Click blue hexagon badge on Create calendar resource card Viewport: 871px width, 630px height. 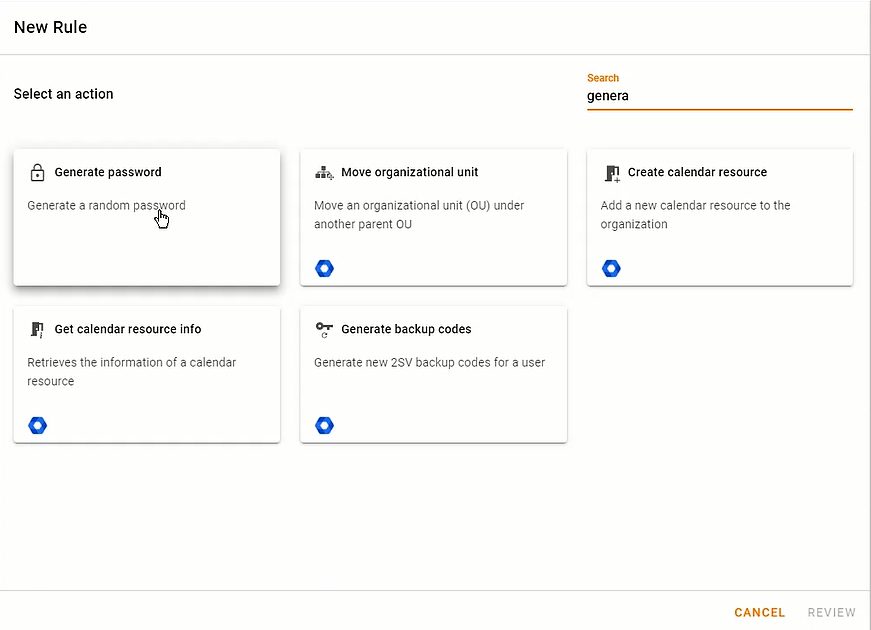point(611,268)
